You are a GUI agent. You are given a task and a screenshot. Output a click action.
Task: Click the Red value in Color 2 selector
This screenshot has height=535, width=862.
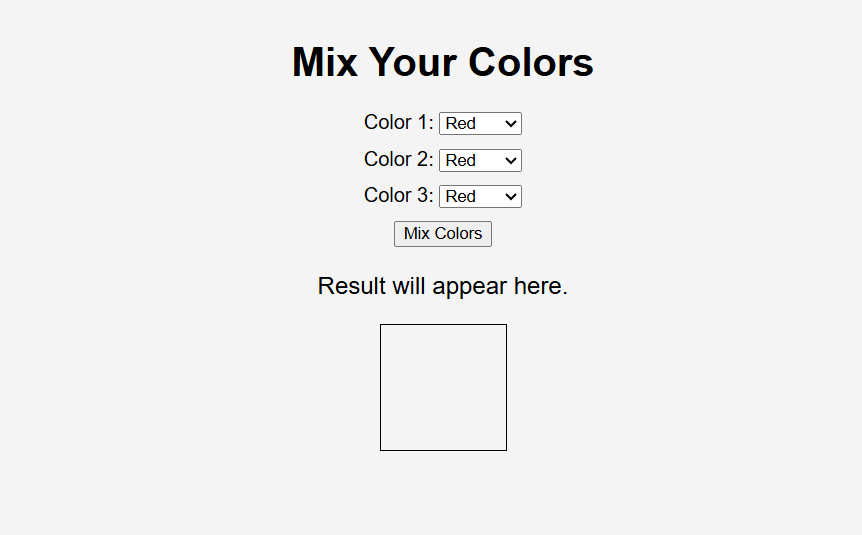click(x=461, y=160)
